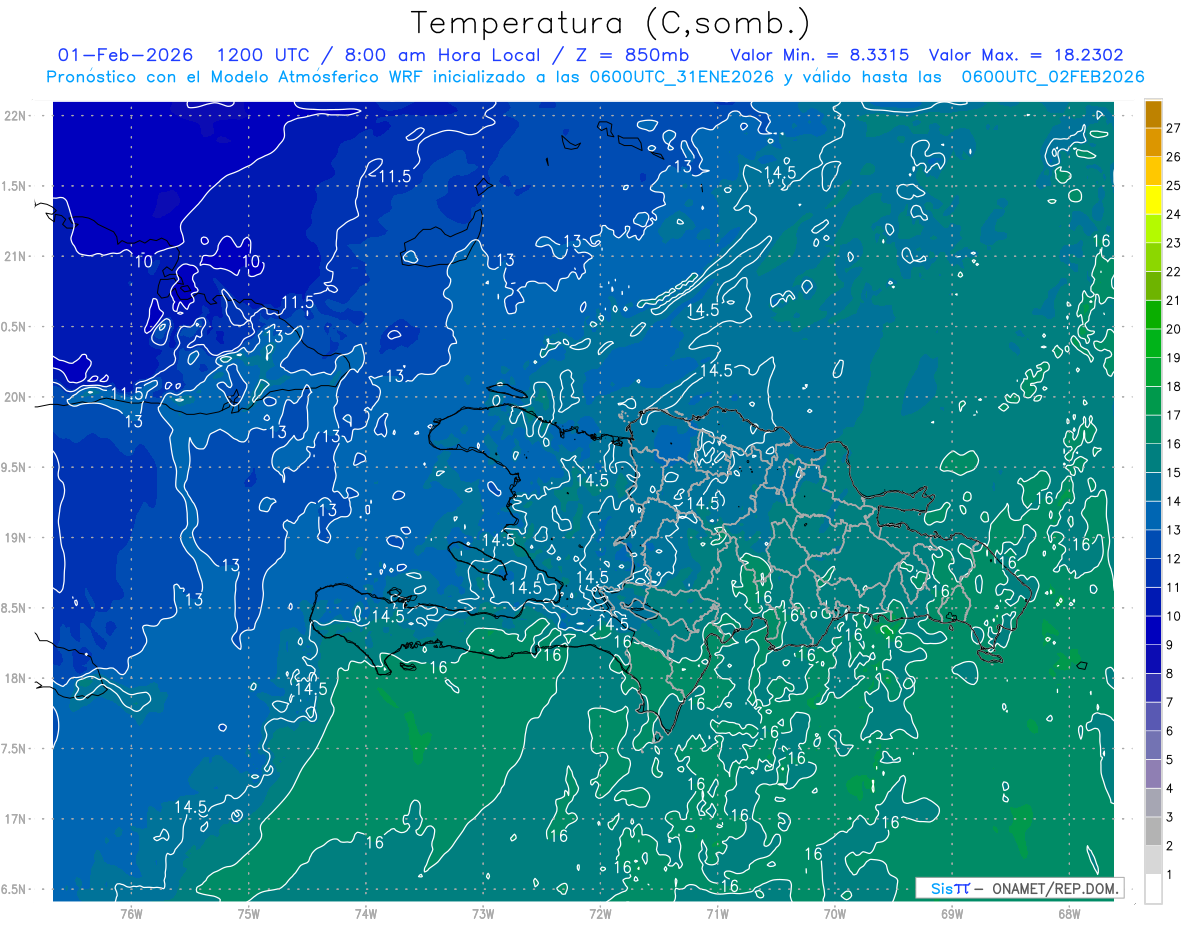Screen dimensions: 1200x927
Task: Click the '8.5N' latitude label
Action: tap(15, 608)
